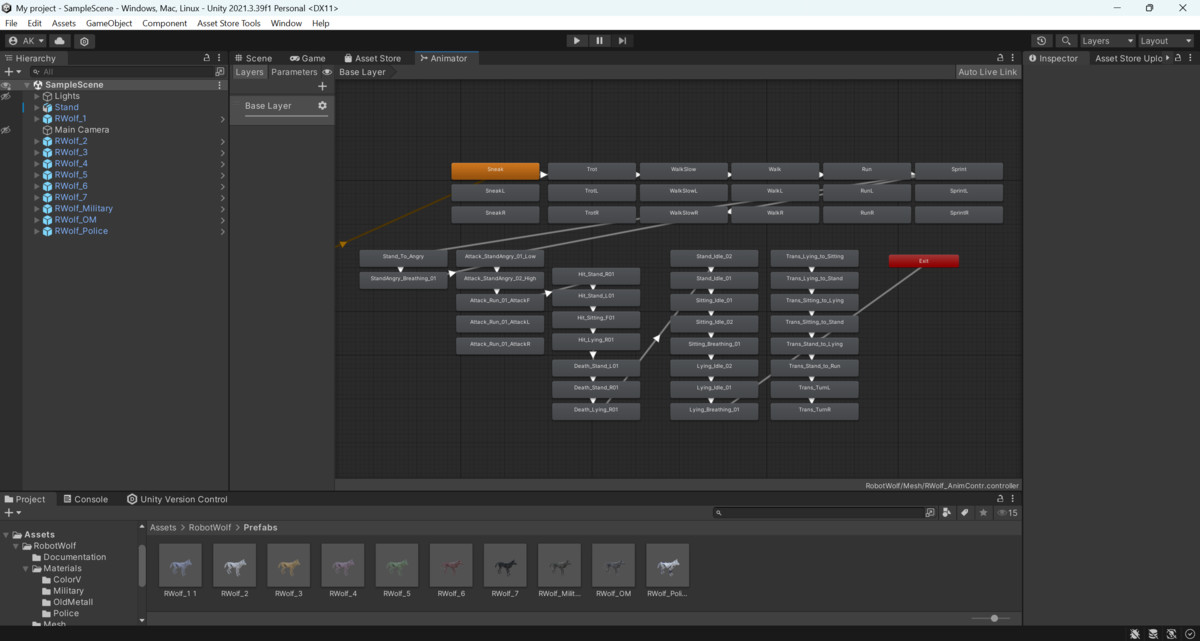Click the Base Layer settings gear
The height and width of the screenshot is (641, 1200).
point(322,106)
